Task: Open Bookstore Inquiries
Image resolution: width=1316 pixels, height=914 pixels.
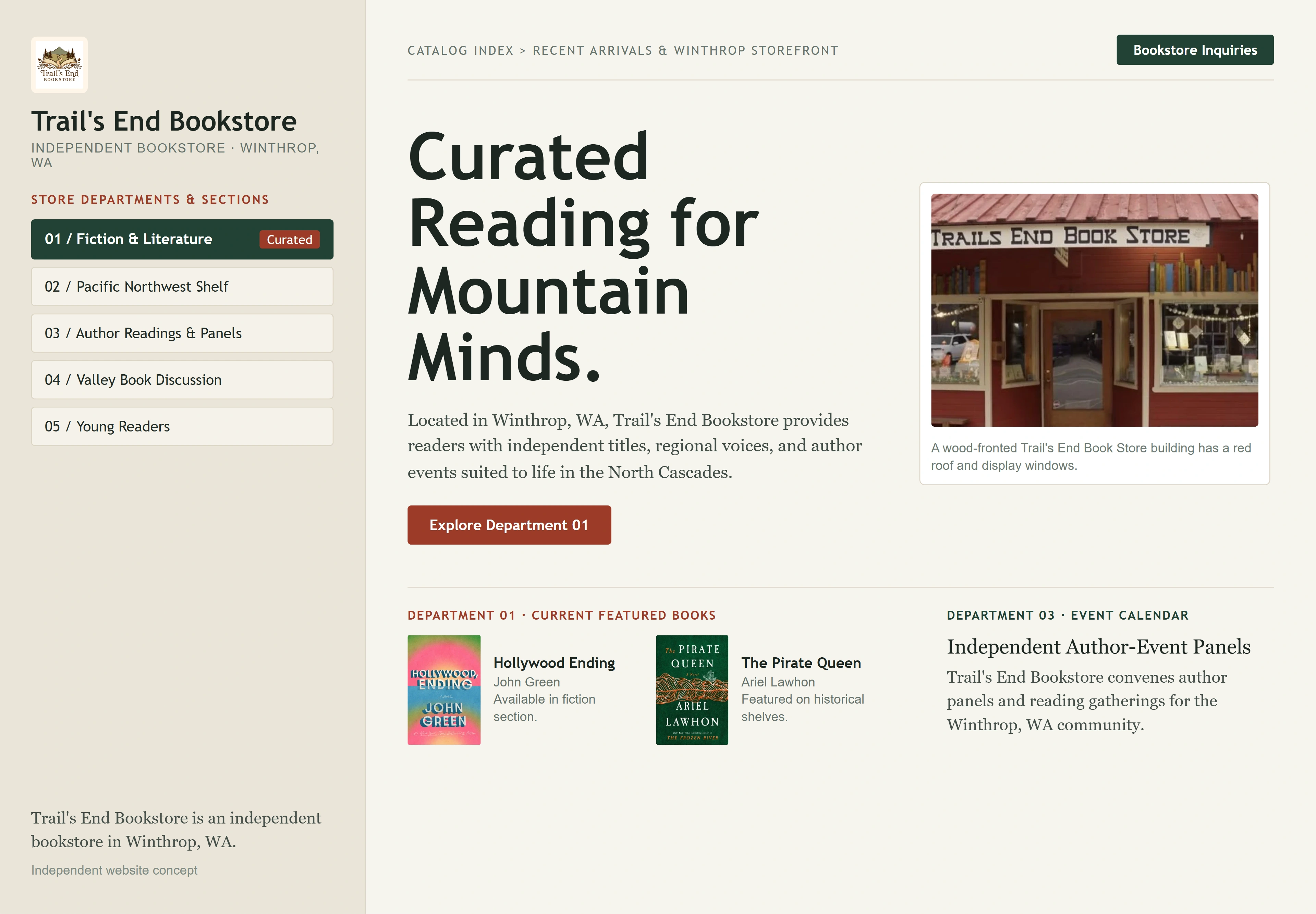Action: click(1195, 50)
